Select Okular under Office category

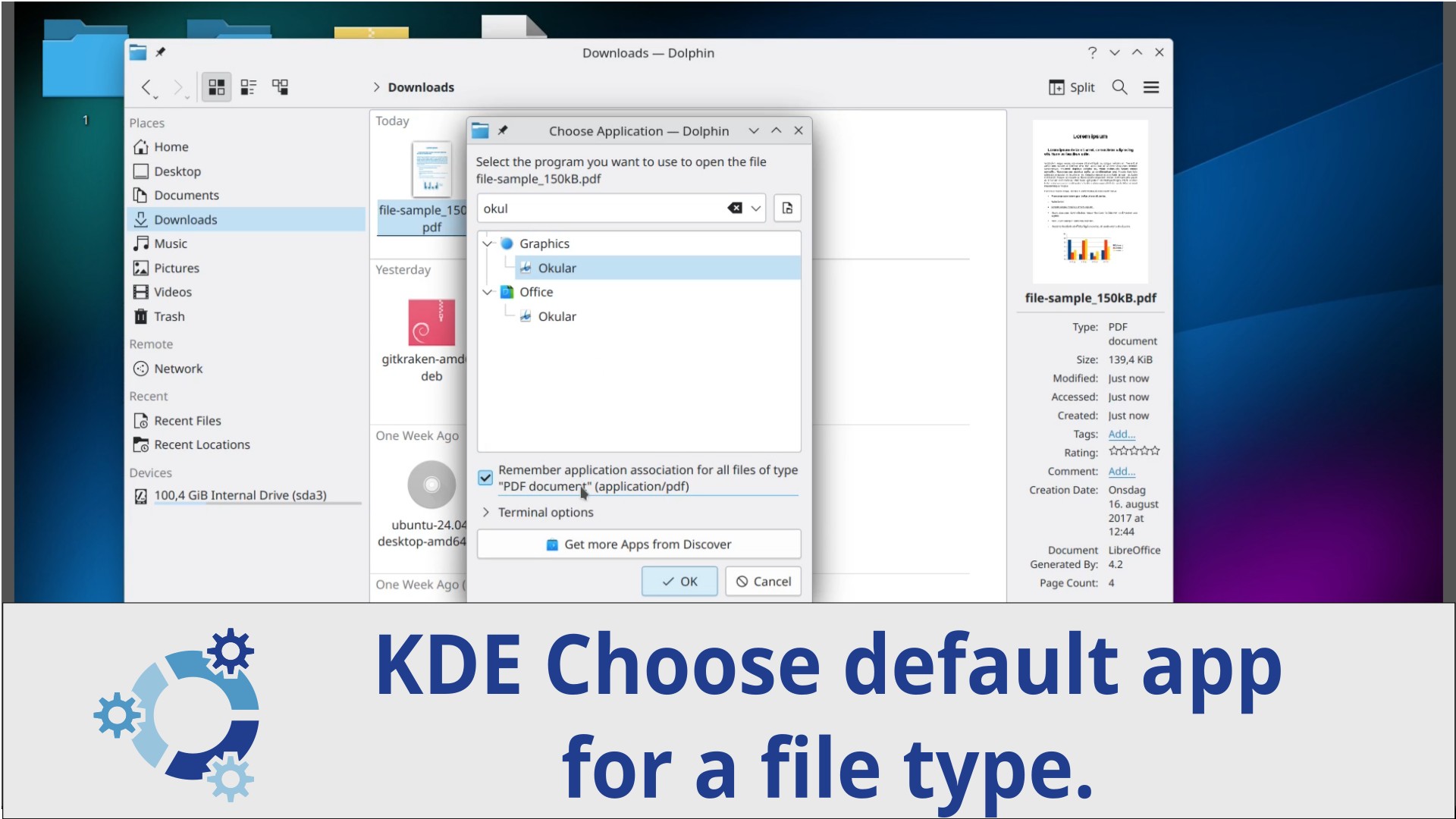(x=557, y=317)
